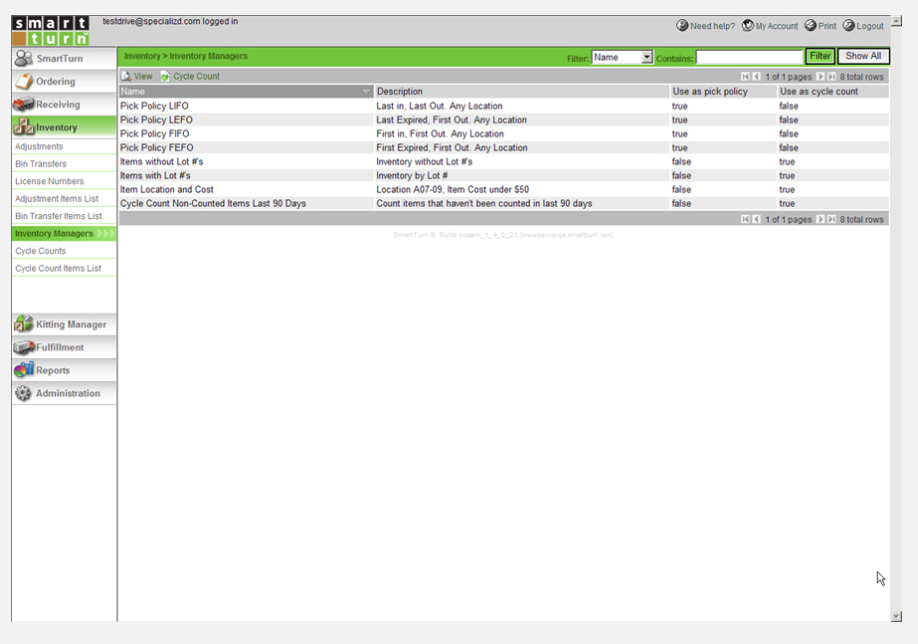Click 'Inventory by Lot #' description cell

click(x=412, y=176)
